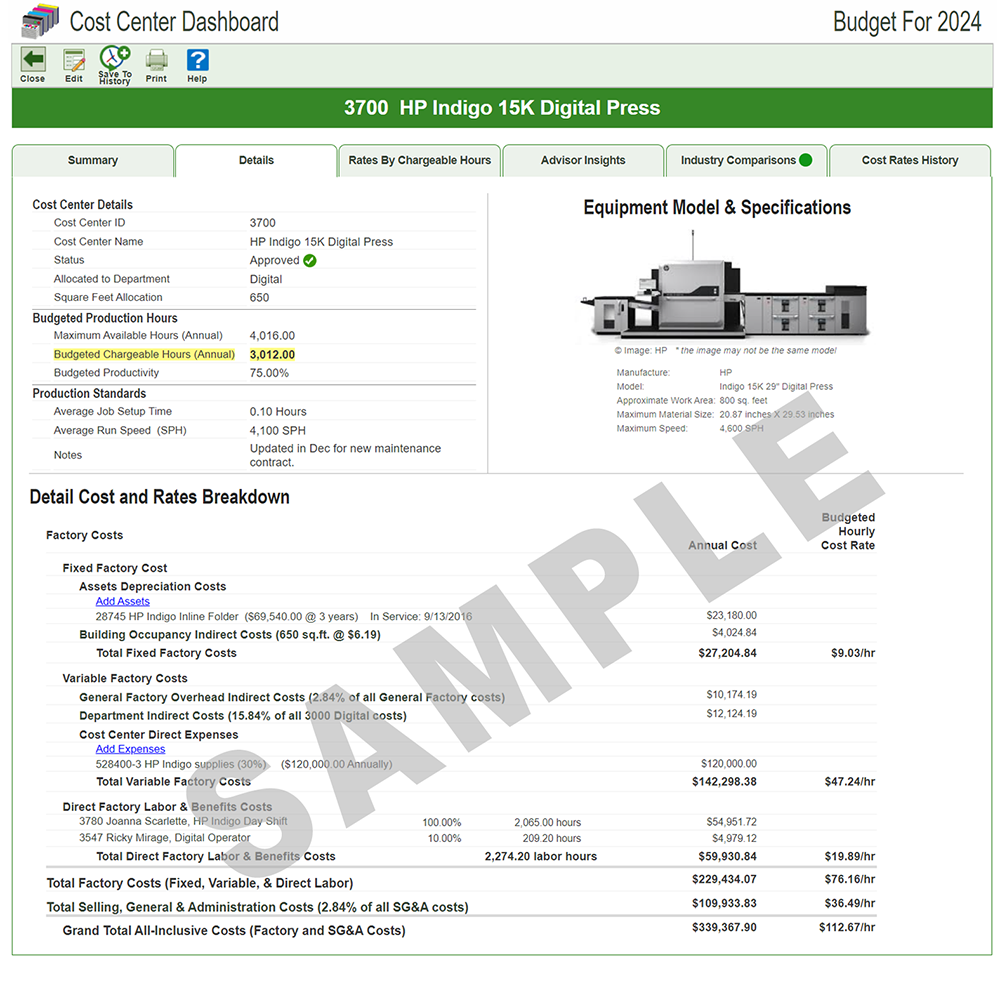The width and height of the screenshot is (1000, 982).
Task: Click the Cost Center ID value 3700
Action: point(263,223)
